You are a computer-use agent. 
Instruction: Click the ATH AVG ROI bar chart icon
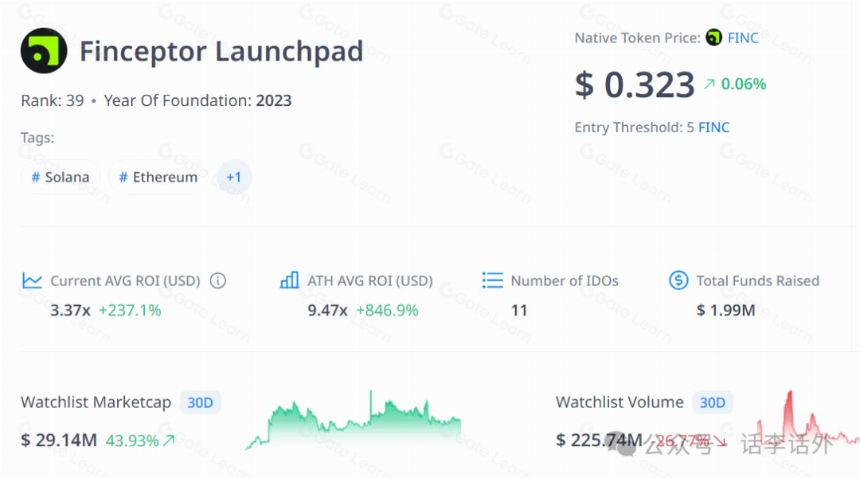pos(289,280)
